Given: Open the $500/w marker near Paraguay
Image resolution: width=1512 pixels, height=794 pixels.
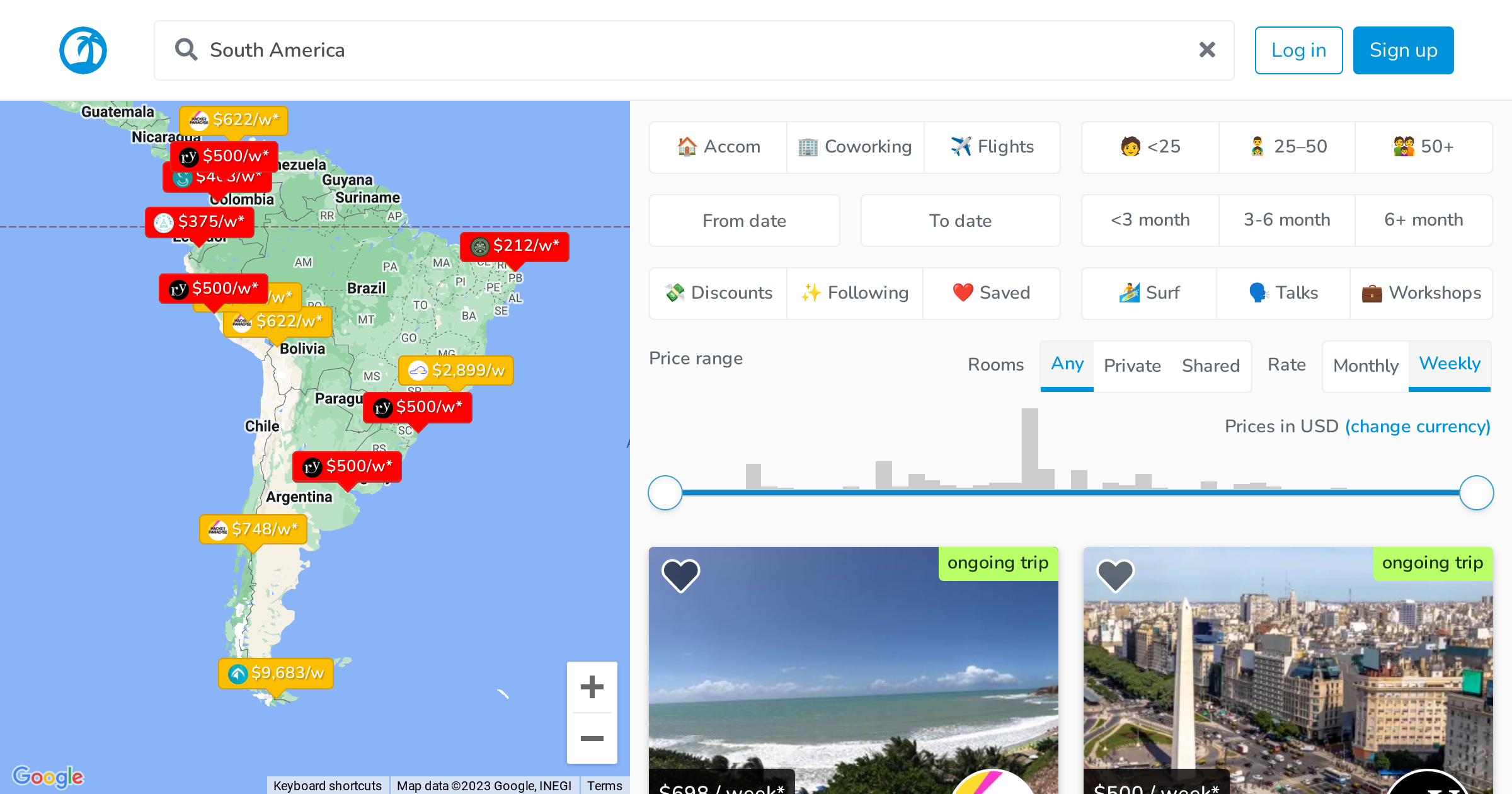Looking at the screenshot, I should point(418,408).
